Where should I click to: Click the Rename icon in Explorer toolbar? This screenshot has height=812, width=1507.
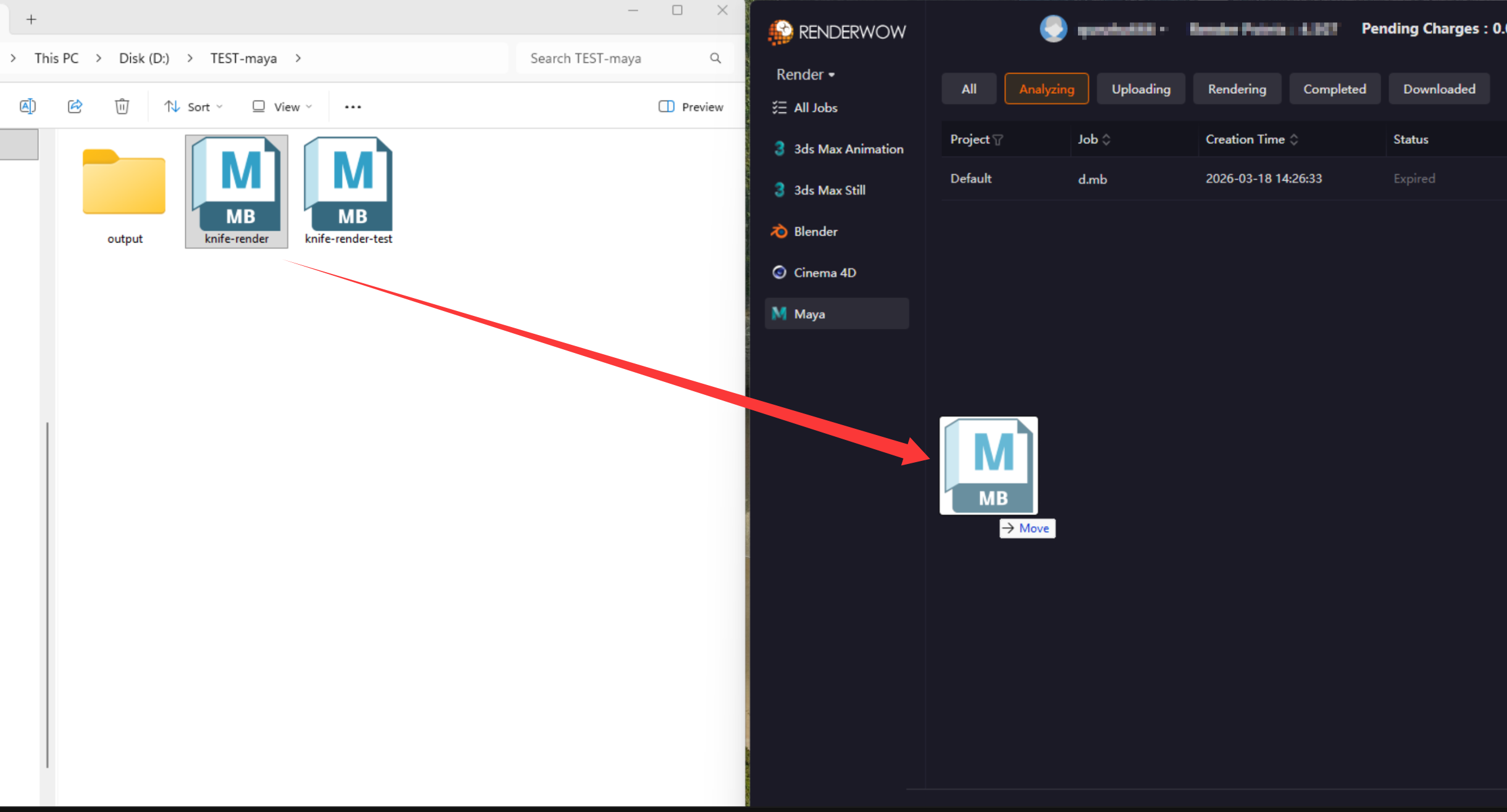(x=28, y=106)
